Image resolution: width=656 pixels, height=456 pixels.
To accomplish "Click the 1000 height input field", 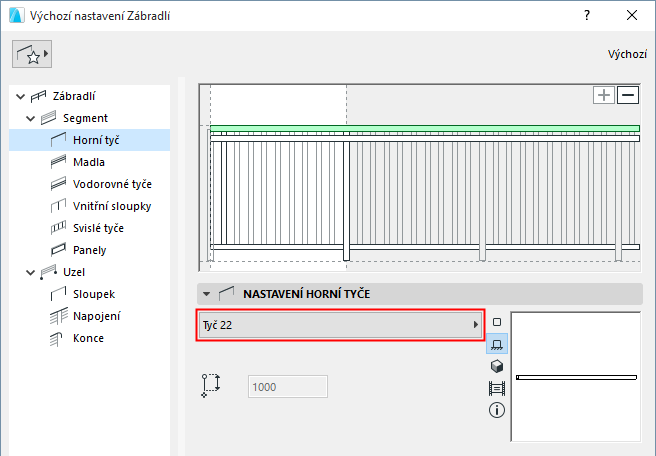I will click(288, 387).
